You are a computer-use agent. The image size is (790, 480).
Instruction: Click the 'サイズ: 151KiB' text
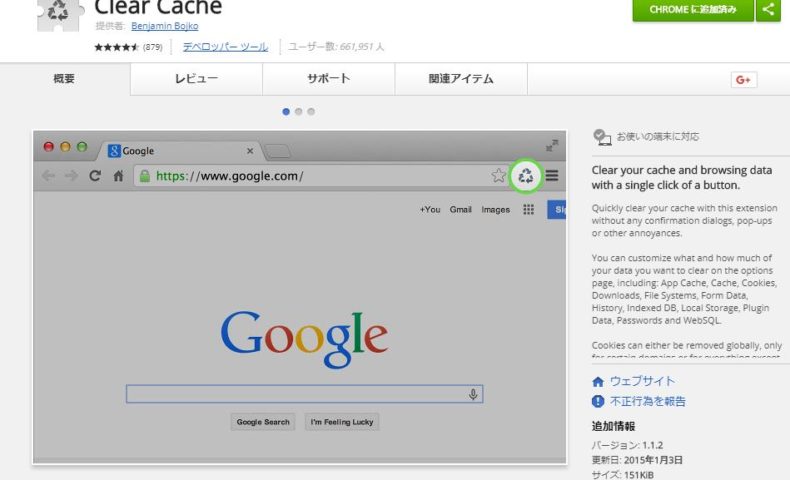623,474
